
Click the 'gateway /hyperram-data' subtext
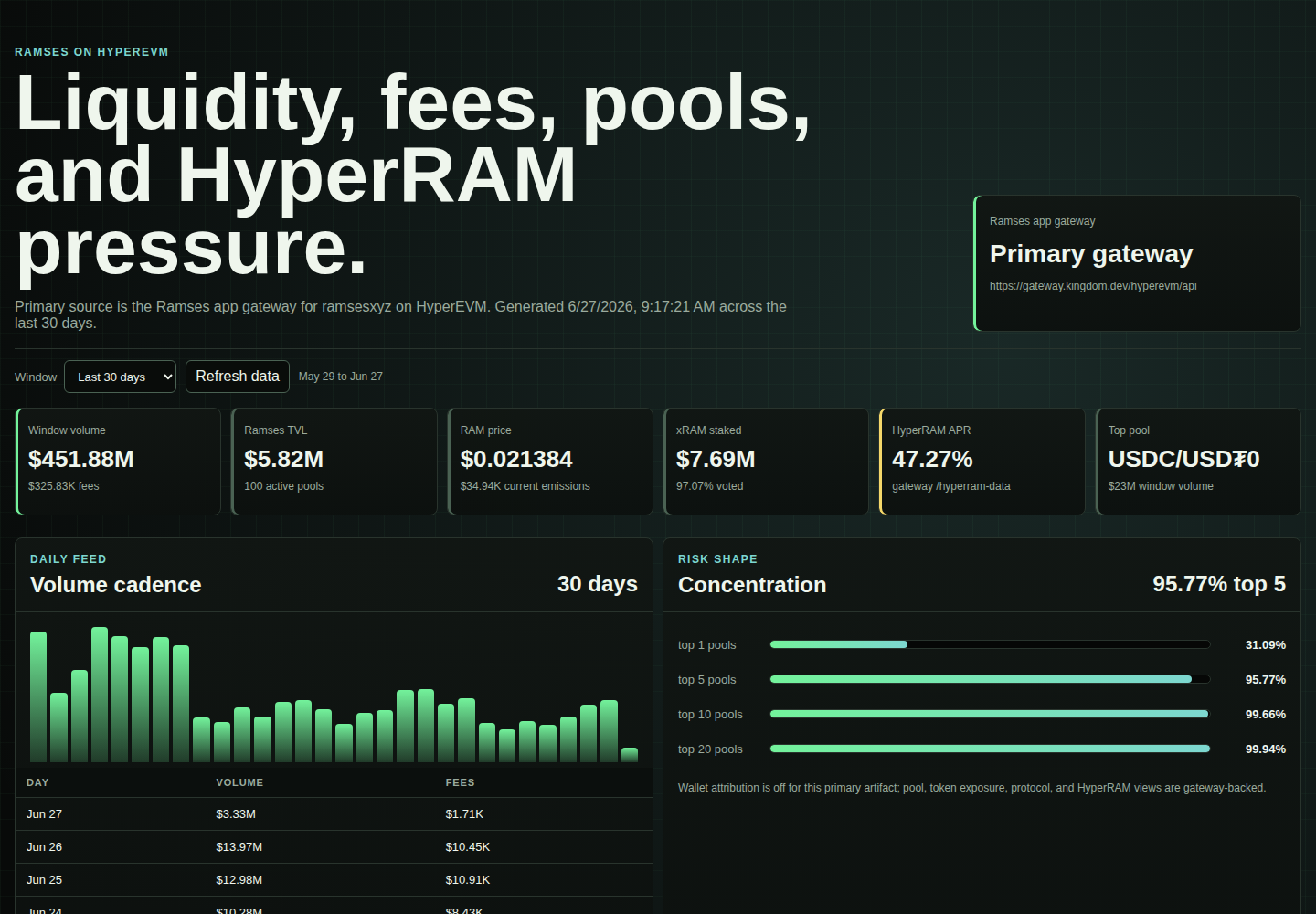pos(951,486)
